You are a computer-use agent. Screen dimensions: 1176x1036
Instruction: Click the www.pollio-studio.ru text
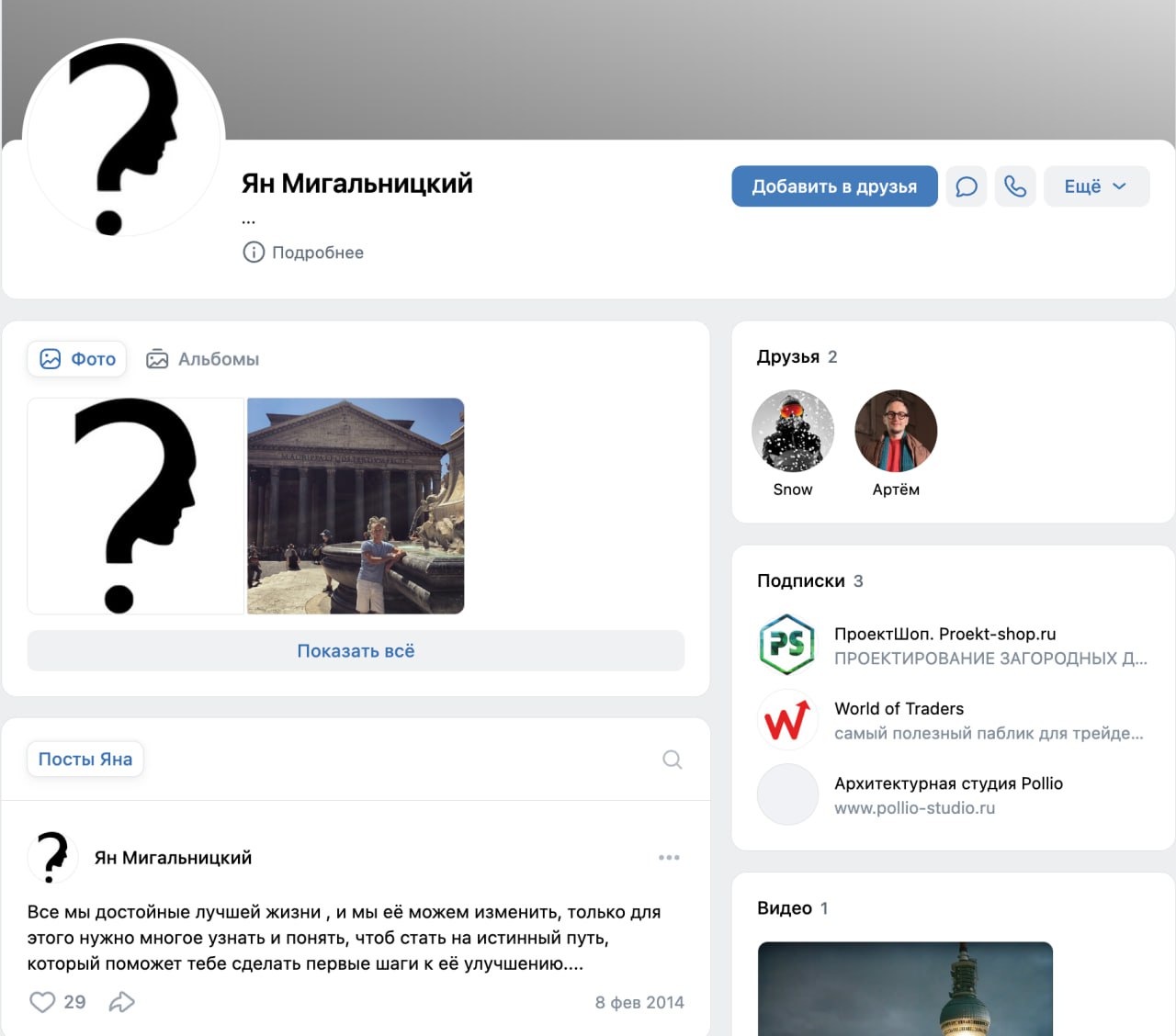coord(915,808)
